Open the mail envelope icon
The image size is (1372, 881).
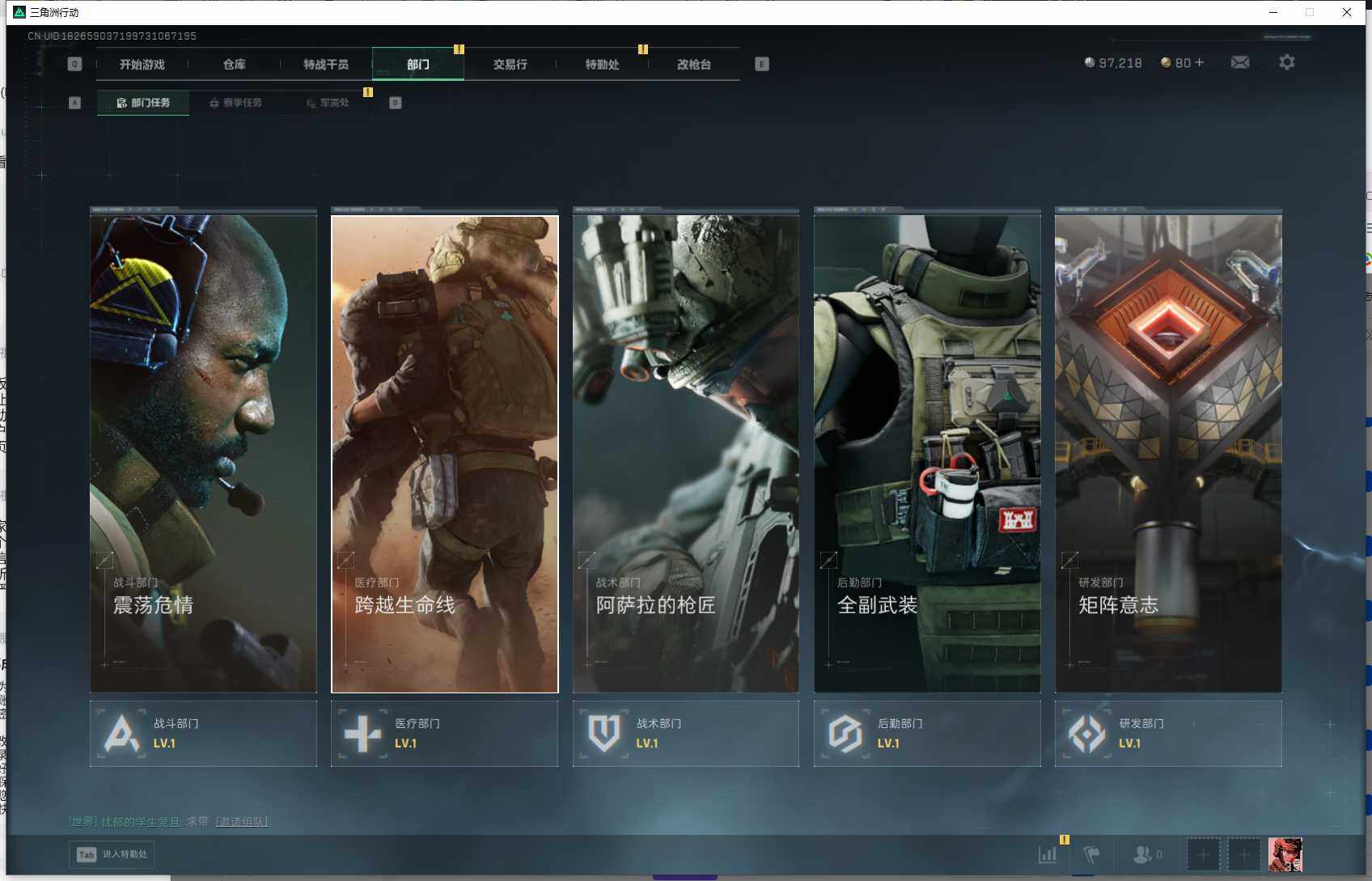click(1239, 62)
